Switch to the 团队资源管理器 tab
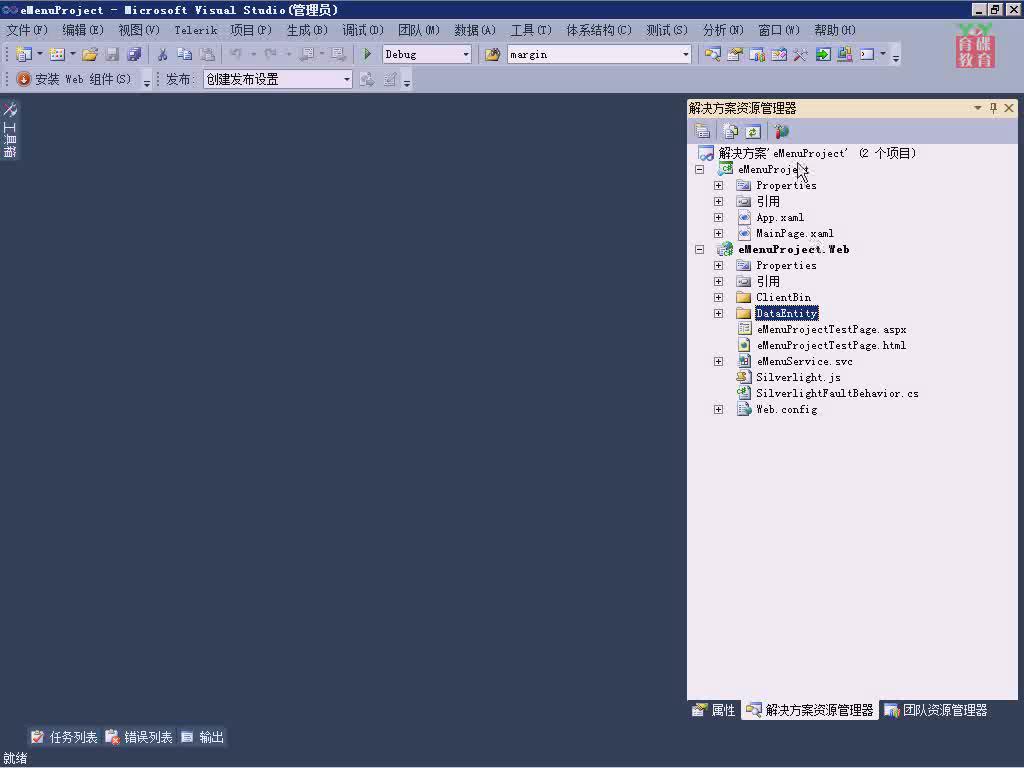This screenshot has width=1024, height=768. pos(935,710)
